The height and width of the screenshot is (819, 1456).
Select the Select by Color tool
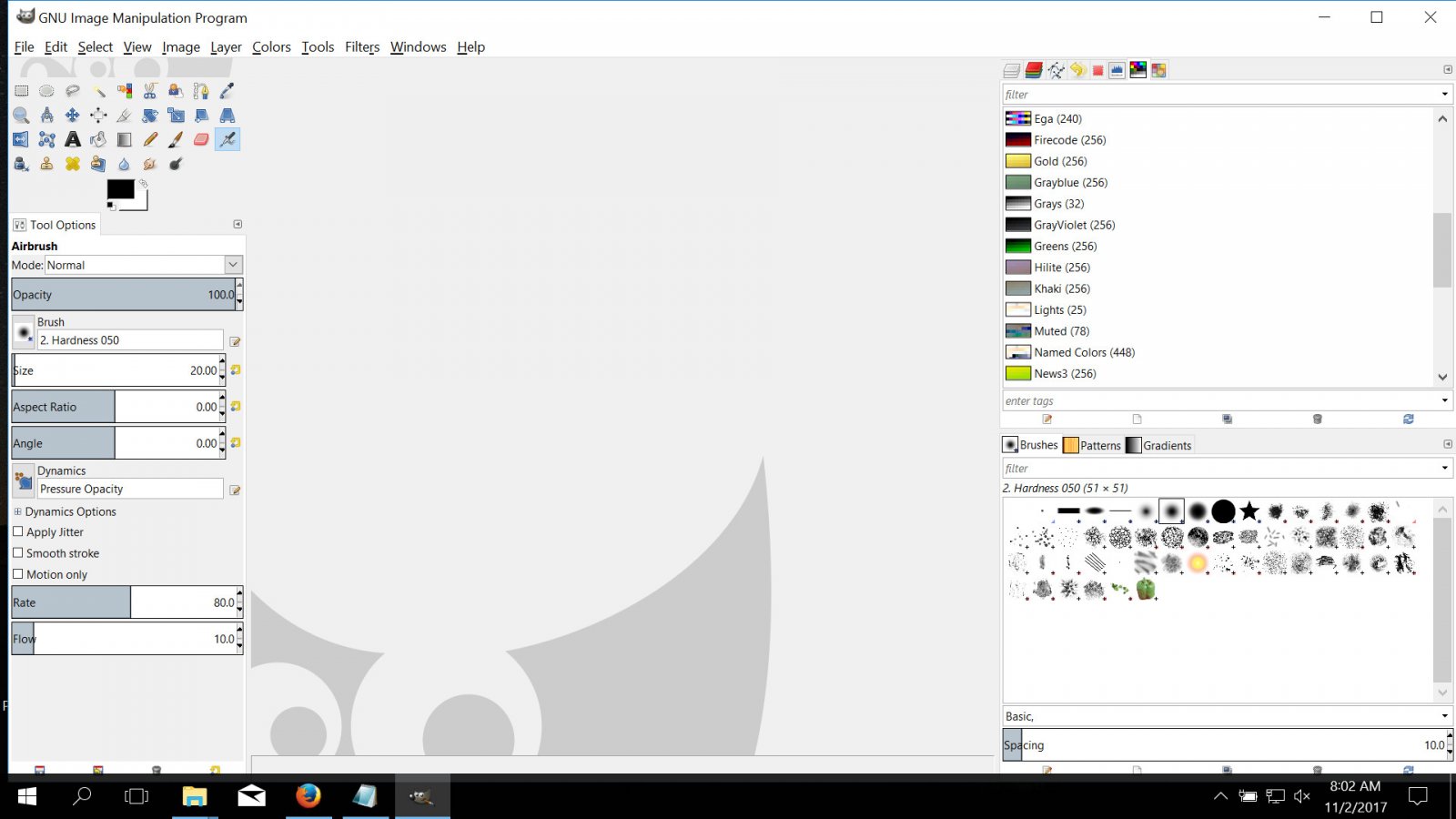point(124,91)
